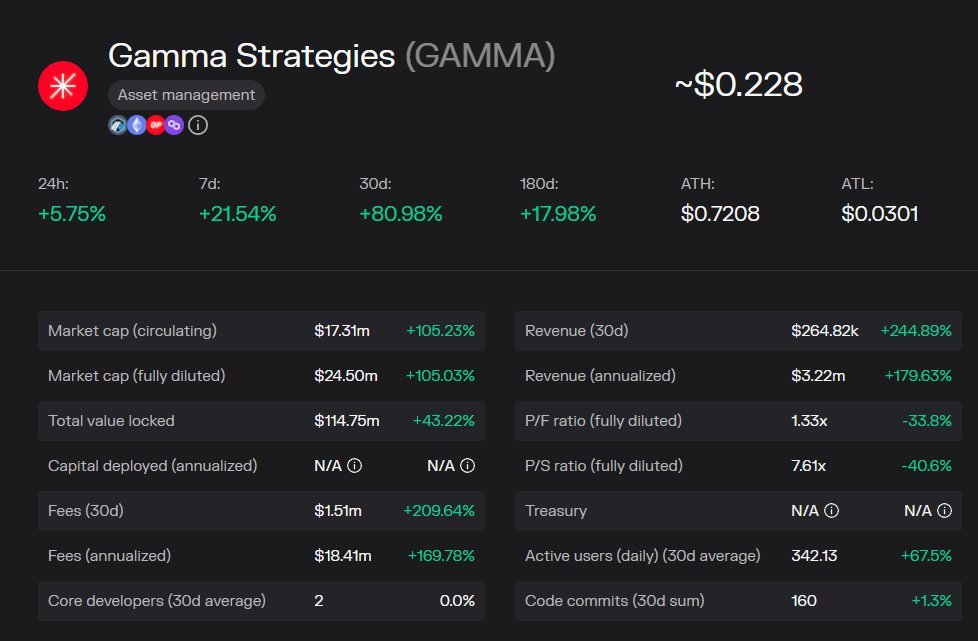Image resolution: width=978 pixels, height=641 pixels.
Task: Open the Asset management category tag
Action: pos(186,95)
